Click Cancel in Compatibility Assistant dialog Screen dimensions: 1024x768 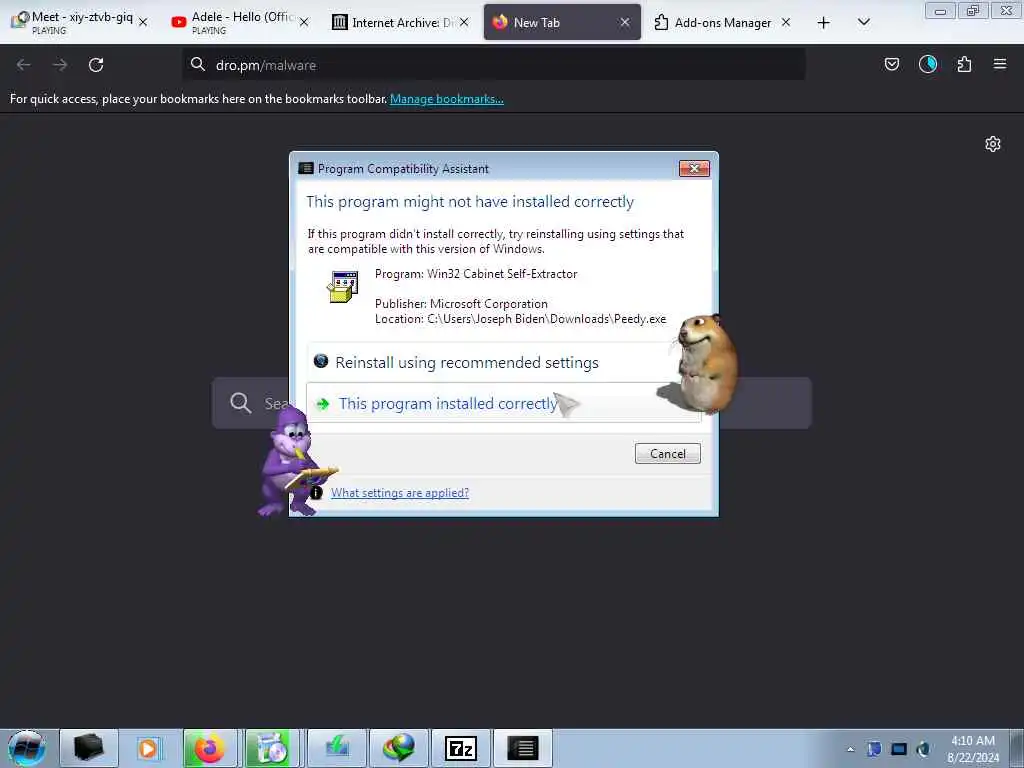pyautogui.click(x=667, y=453)
